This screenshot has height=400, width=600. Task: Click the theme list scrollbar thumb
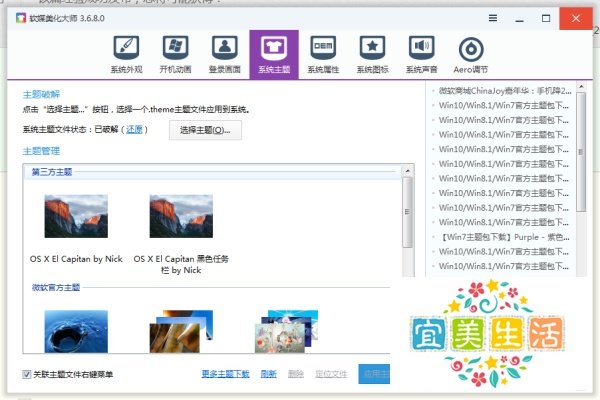(408, 212)
